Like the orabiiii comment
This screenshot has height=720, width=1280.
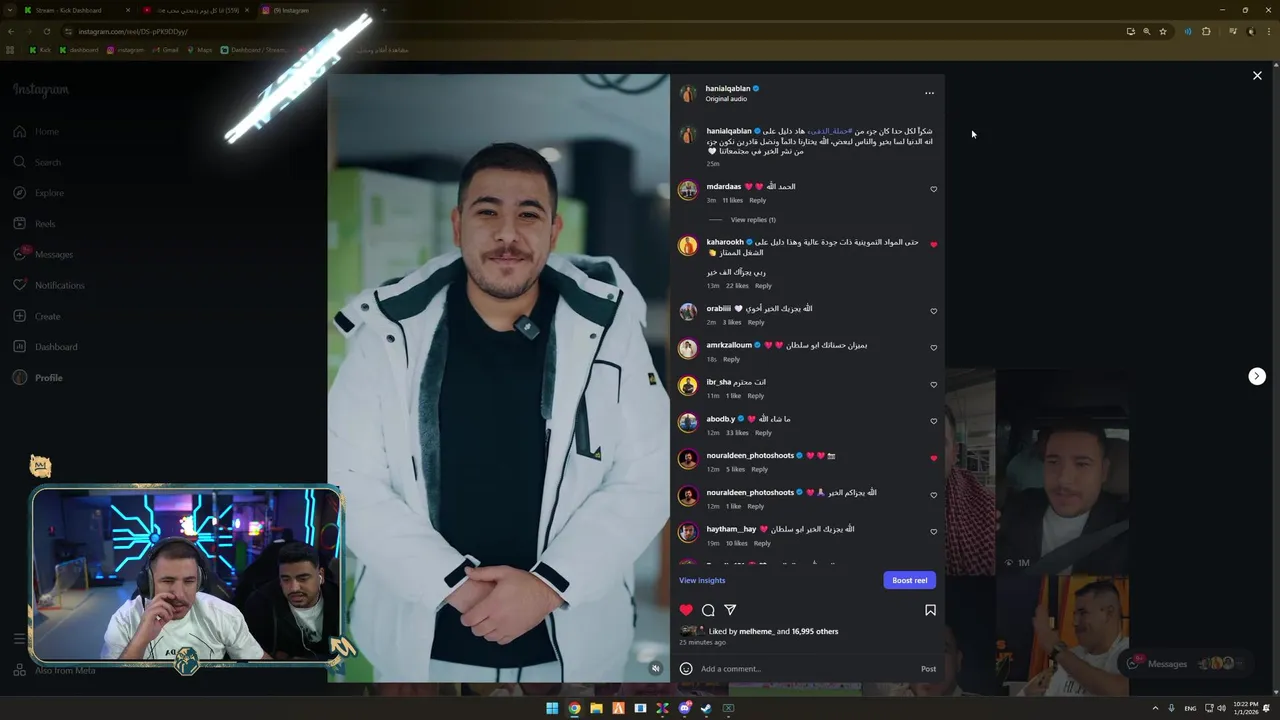[934, 311]
